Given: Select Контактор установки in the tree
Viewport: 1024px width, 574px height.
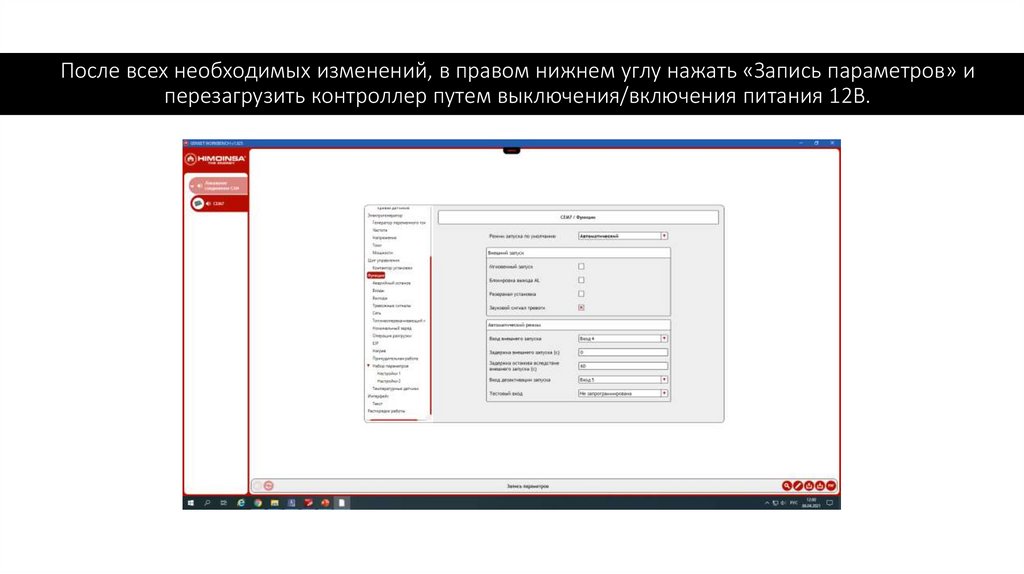Looking at the screenshot, I should (392, 268).
